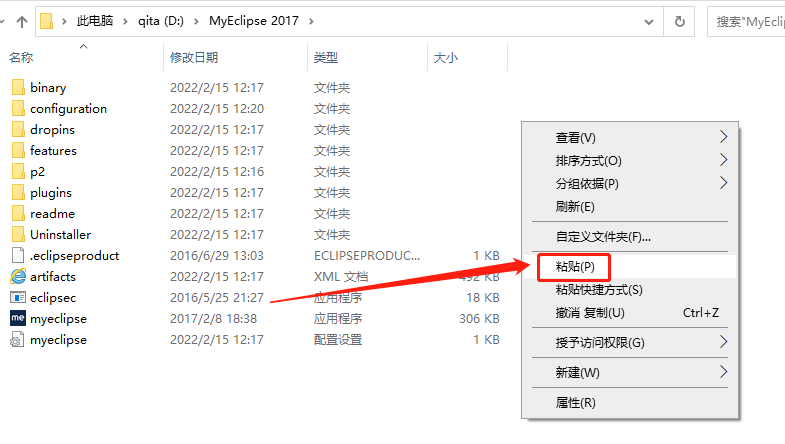Image resolution: width=785 pixels, height=444 pixels.
Task: Sort by 修改日期 column header
Action: coord(194,58)
